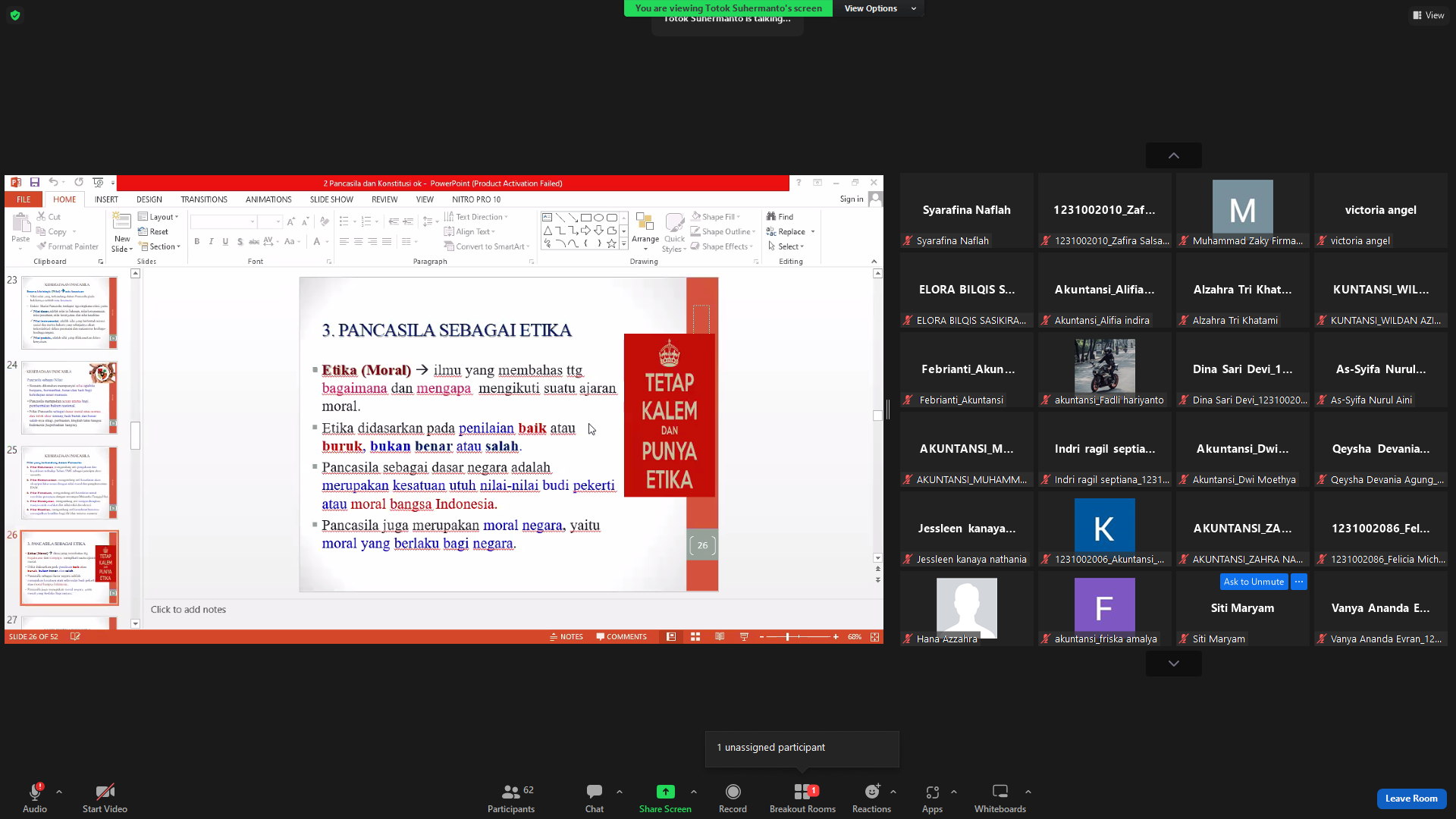Click the zoom slider in PowerPoint status bar
Image resolution: width=1456 pixels, height=819 pixels.
pos(799,637)
